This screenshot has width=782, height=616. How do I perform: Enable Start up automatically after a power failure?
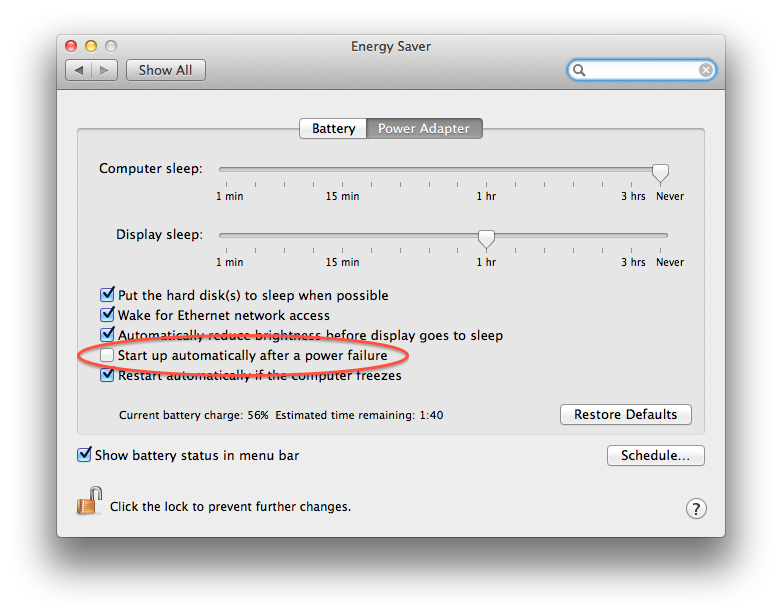[x=107, y=355]
